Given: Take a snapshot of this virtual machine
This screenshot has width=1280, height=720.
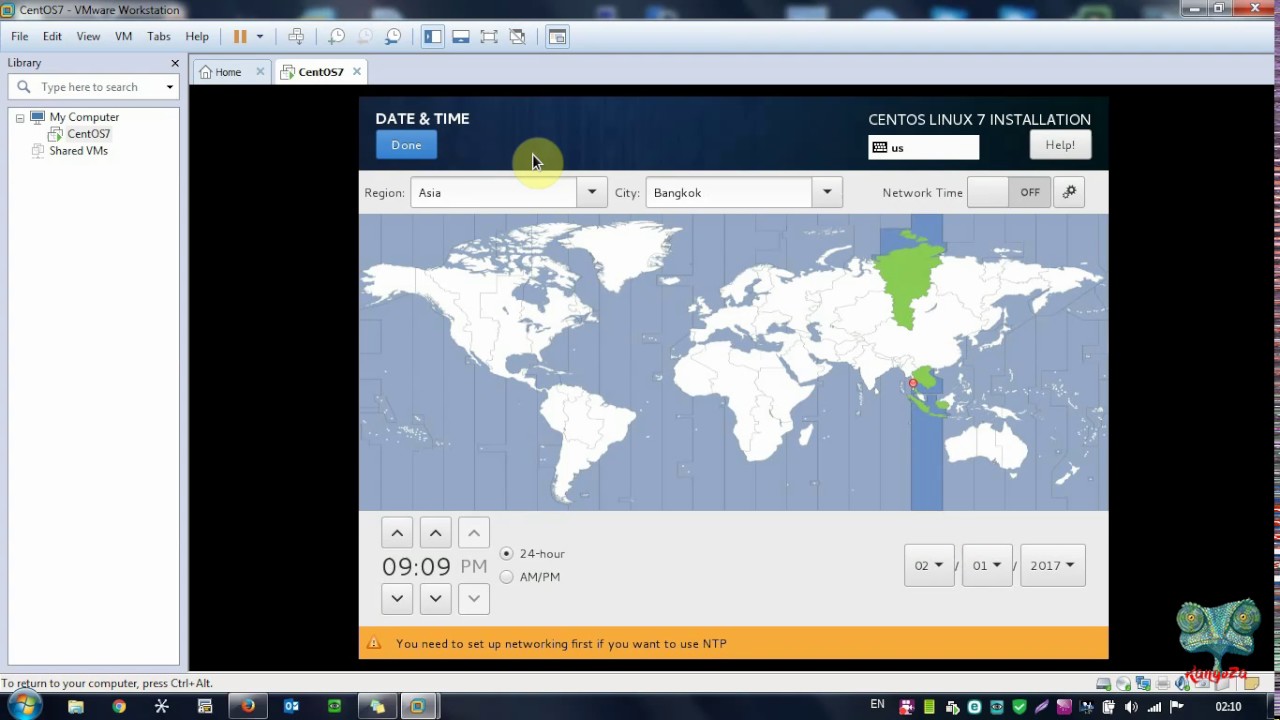Looking at the screenshot, I should (x=337, y=36).
